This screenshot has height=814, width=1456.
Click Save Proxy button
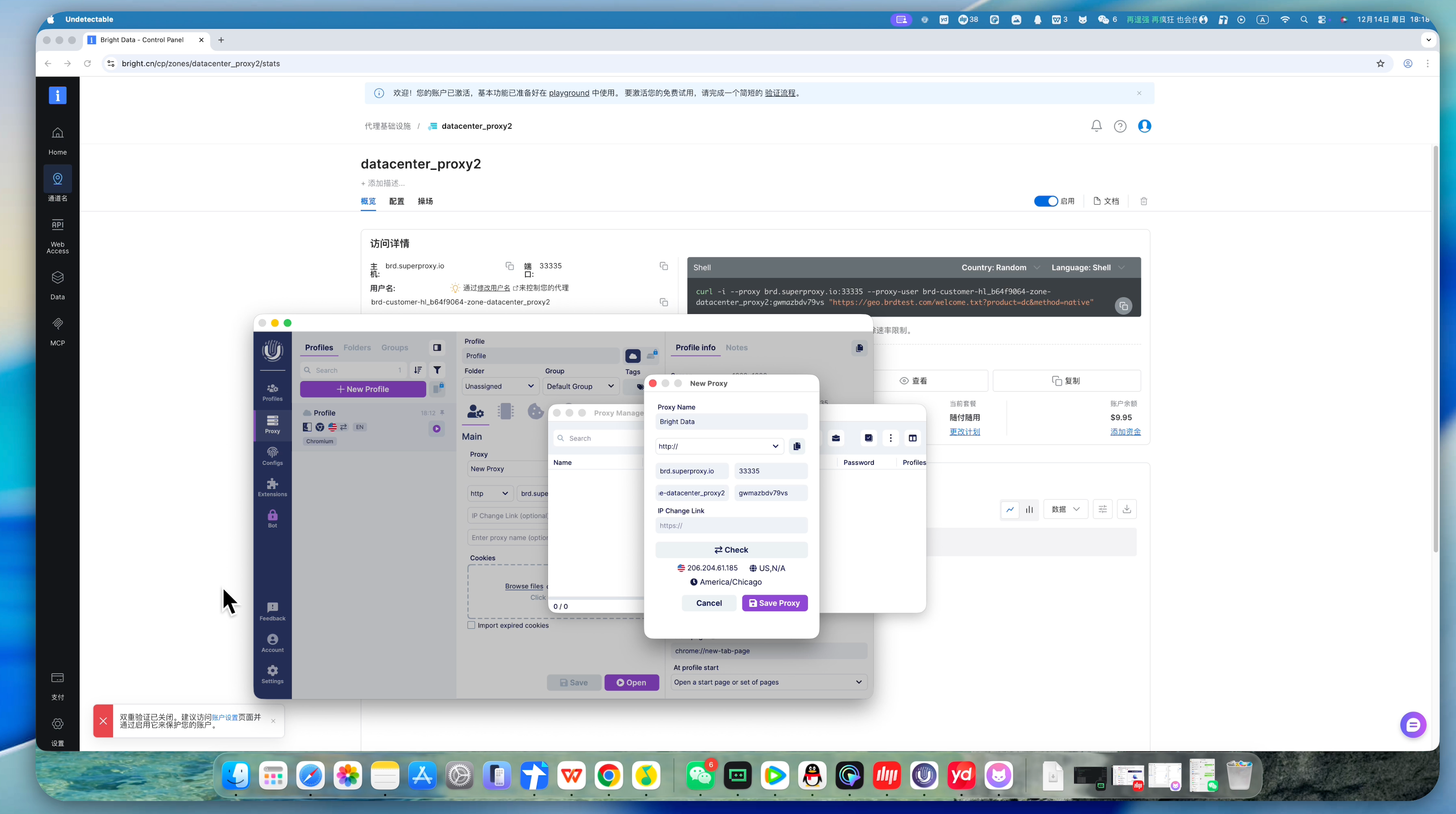pos(774,603)
